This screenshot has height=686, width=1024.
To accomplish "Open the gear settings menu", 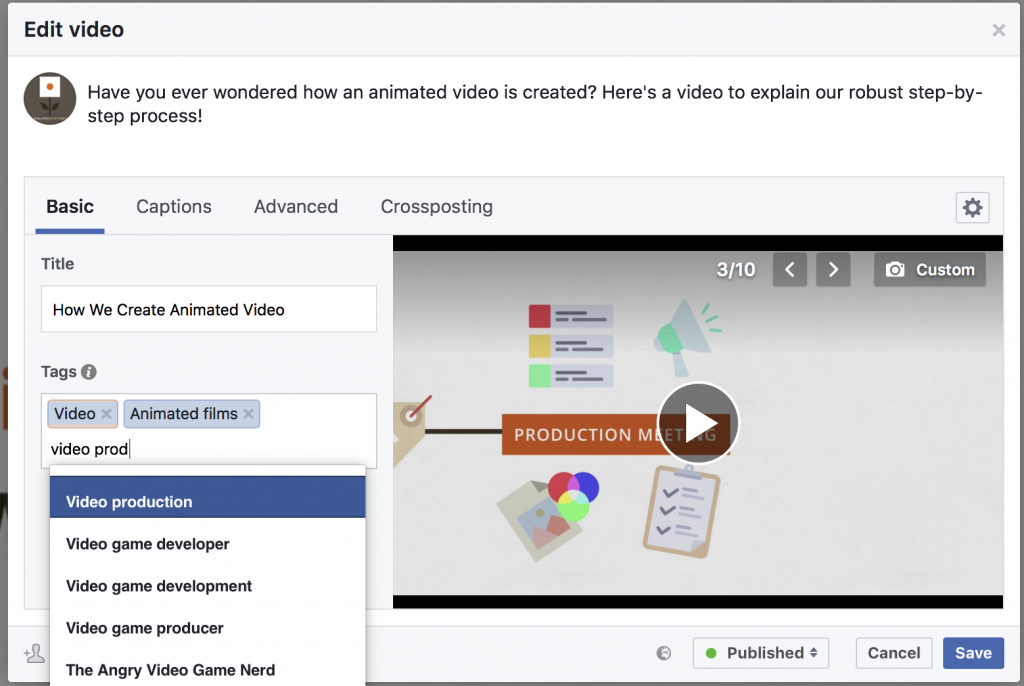I will (x=972, y=208).
